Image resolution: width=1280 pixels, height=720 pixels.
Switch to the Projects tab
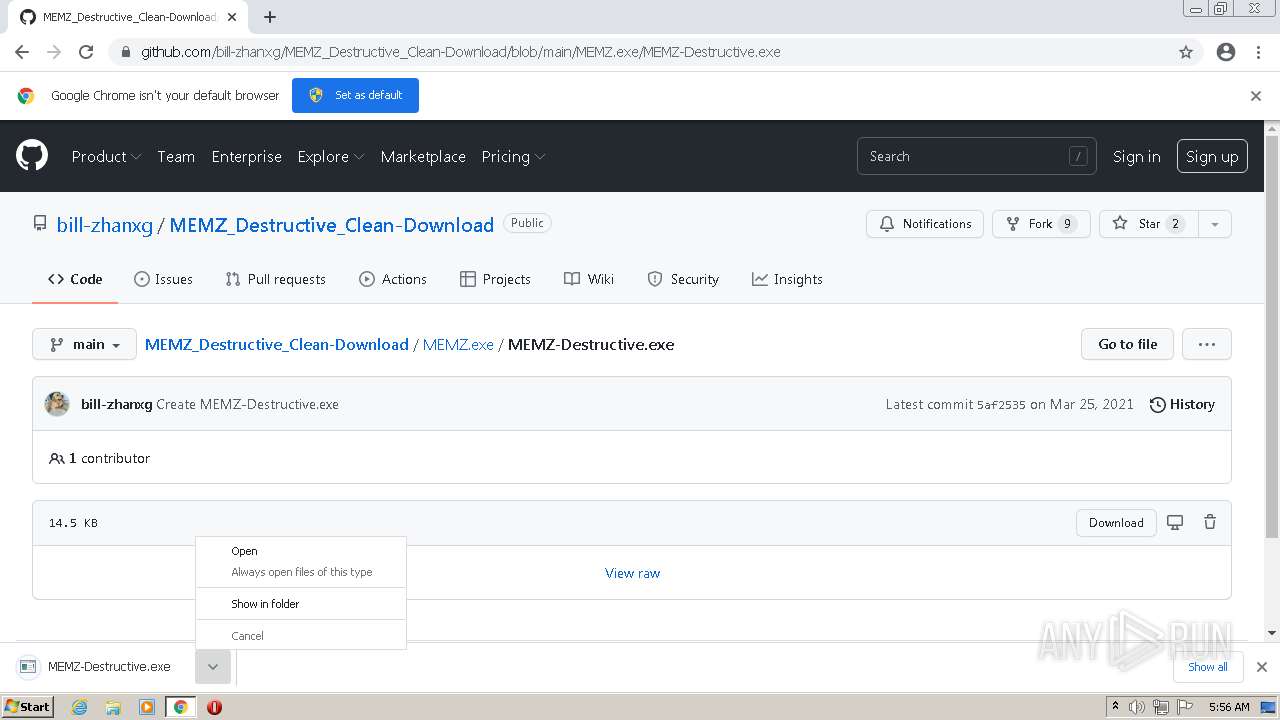(495, 279)
